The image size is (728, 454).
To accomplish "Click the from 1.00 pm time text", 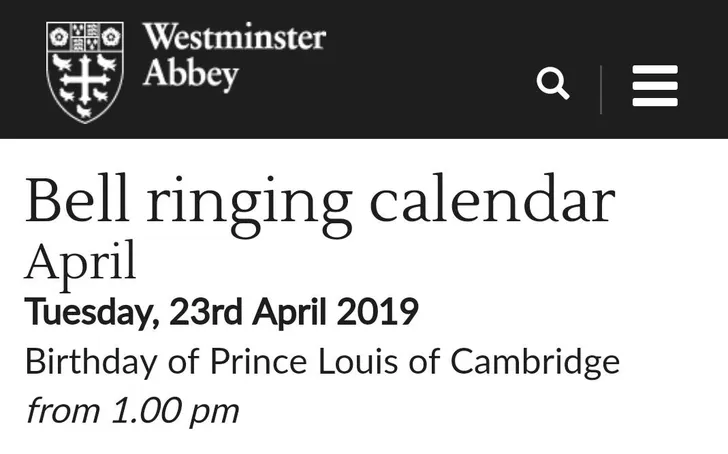I will tap(133, 411).
